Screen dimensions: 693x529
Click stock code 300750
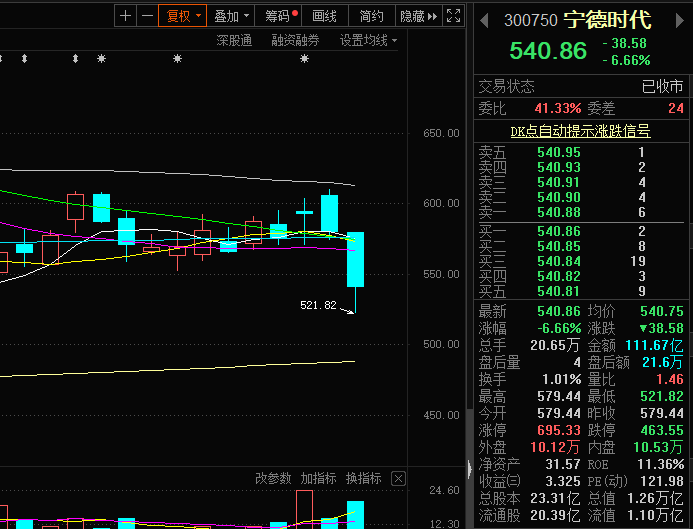click(x=531, y=20)
